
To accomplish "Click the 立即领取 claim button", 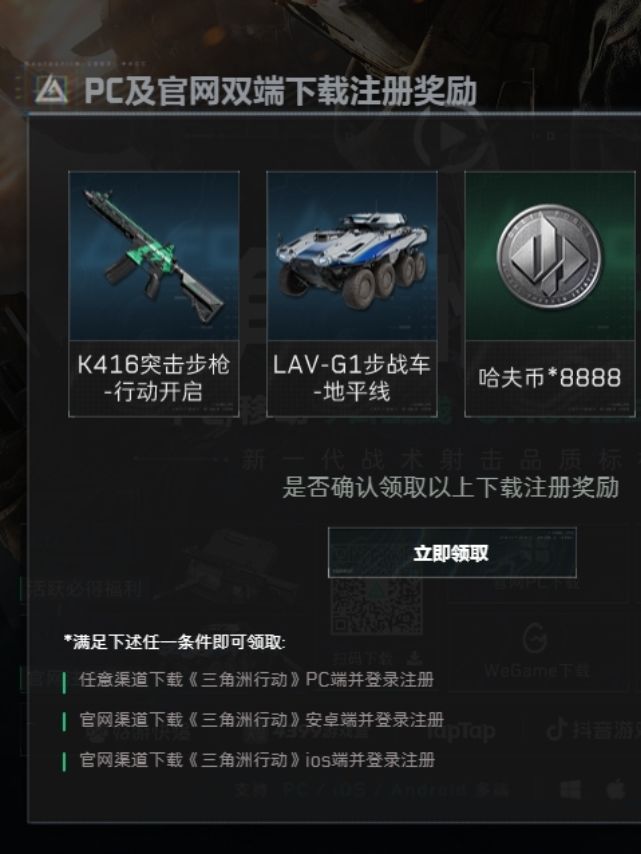I will pyautogui.click(x=452, y=553).
